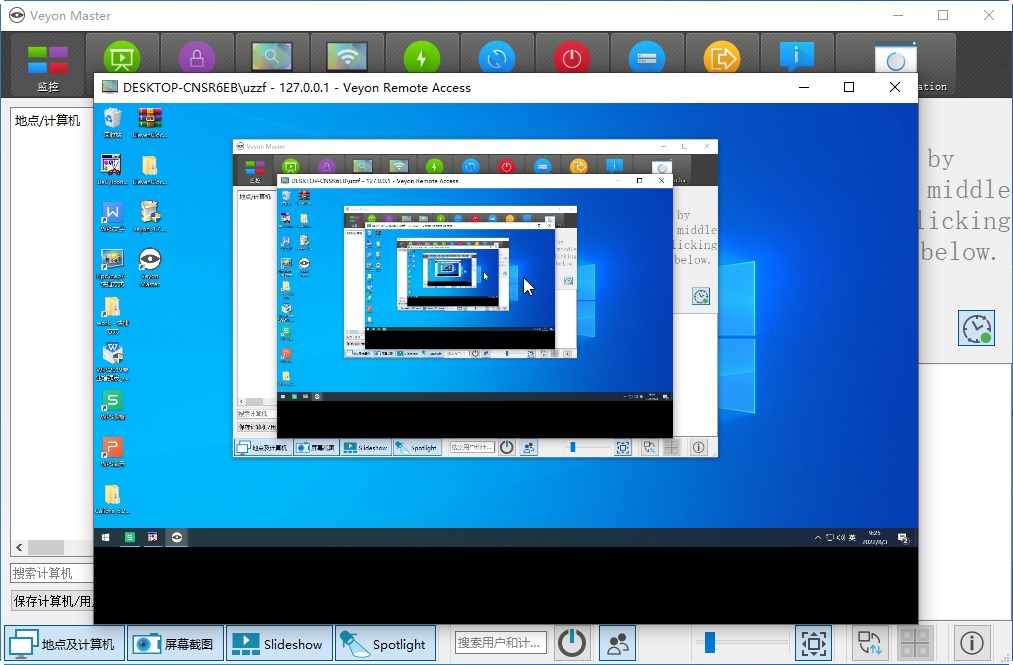Click the Windows Start button on remote taskbar
1013x665 pixels.
click(105, 537)
